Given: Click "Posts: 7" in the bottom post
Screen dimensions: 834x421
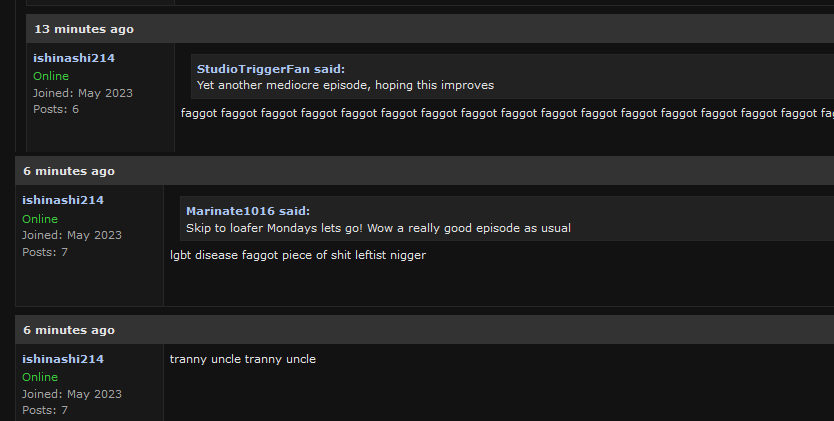Looking at the screenshot, I should (45, 410).
